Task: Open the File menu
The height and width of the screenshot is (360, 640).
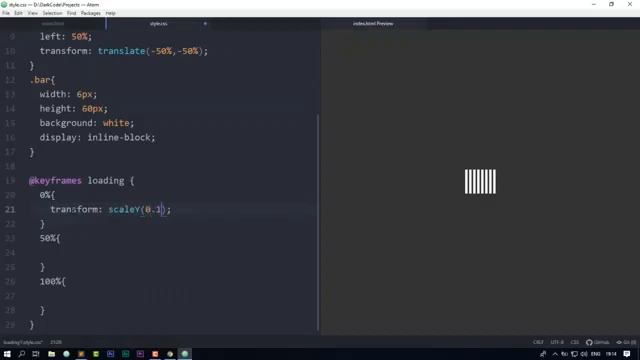Action: tap(6, 13)
